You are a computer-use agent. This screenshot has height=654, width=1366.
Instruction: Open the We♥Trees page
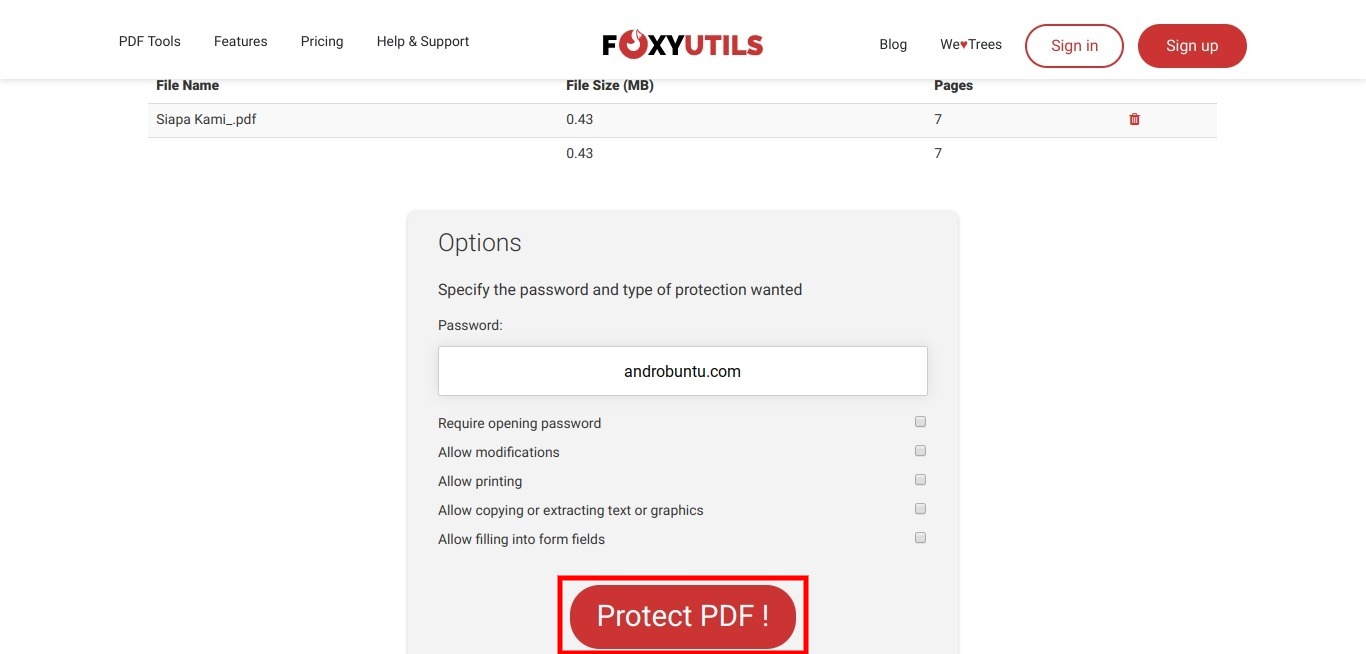coord(971,44)
